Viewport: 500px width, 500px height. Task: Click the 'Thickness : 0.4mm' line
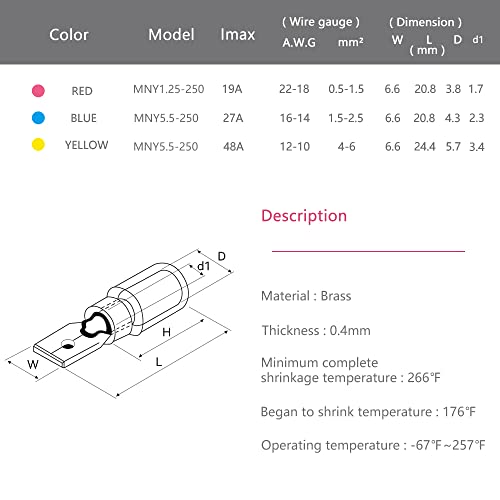316,330
